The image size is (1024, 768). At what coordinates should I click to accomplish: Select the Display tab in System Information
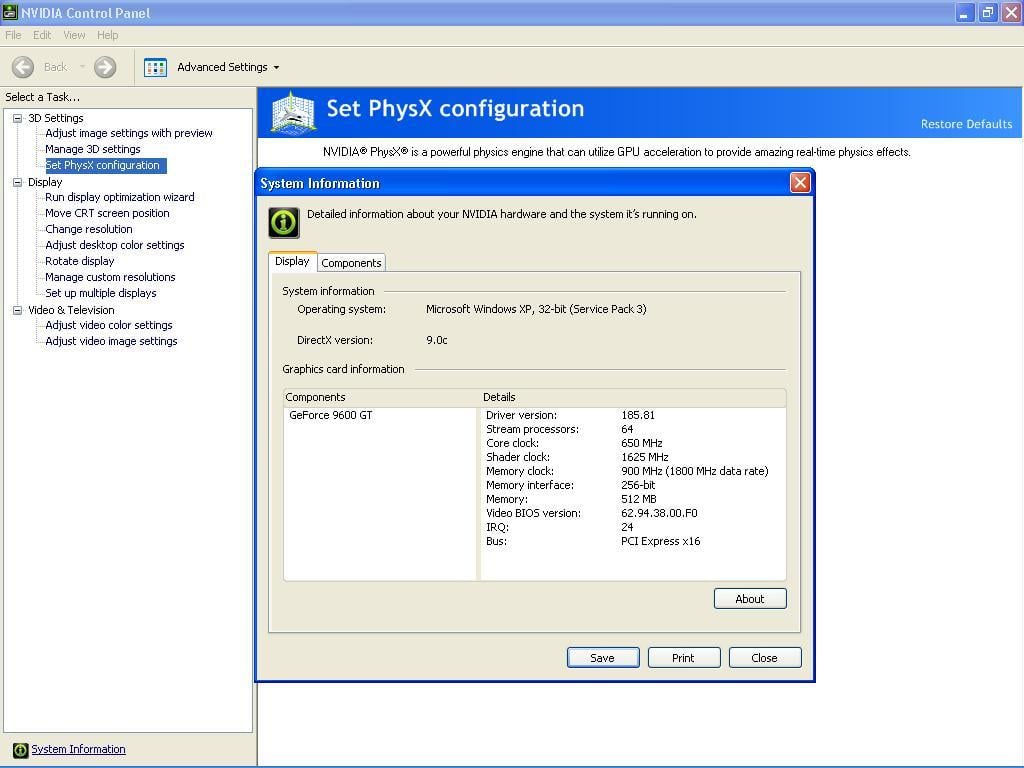click(293, 261)
